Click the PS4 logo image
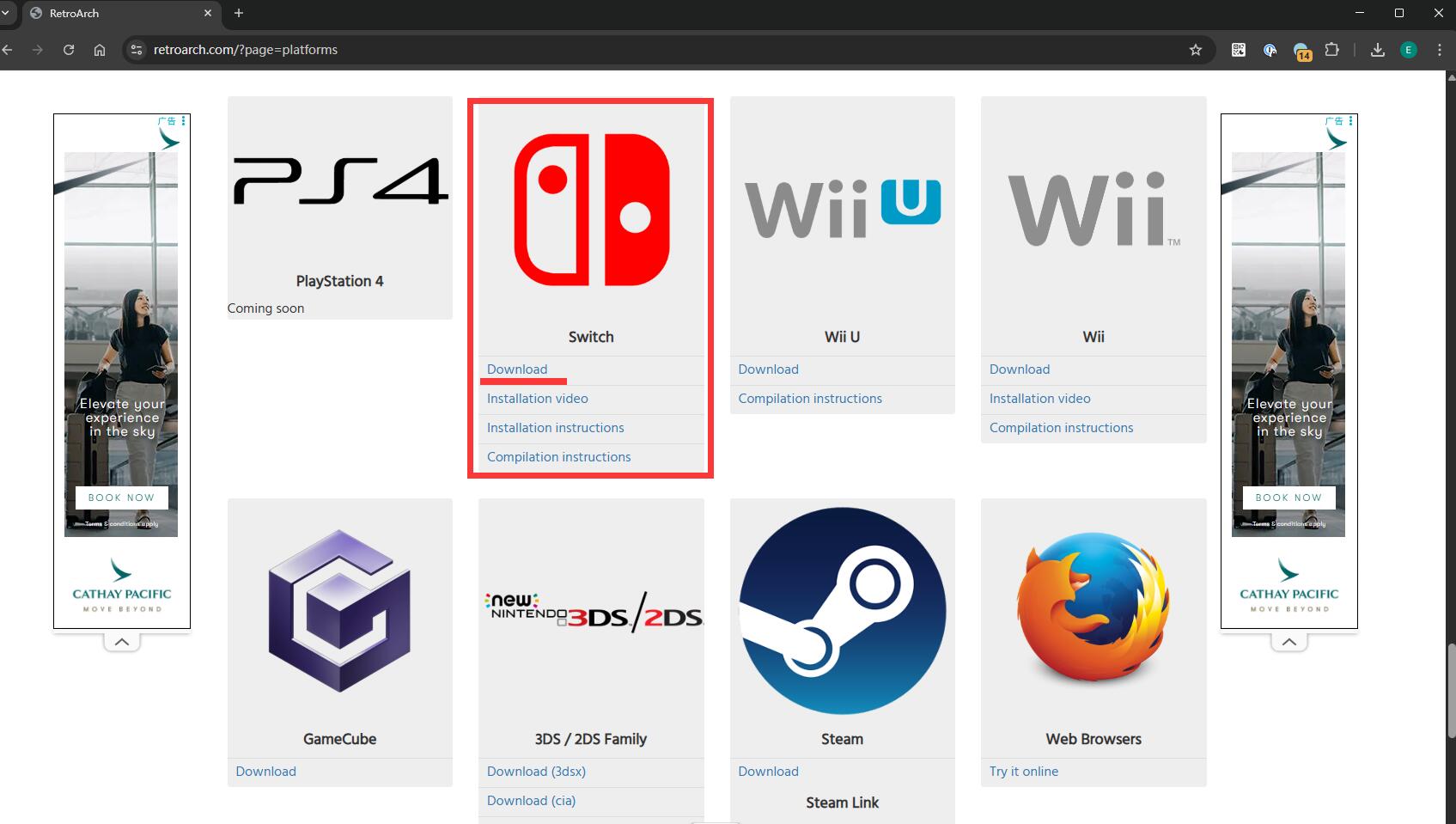1456x824 pixels. [340, 181]
